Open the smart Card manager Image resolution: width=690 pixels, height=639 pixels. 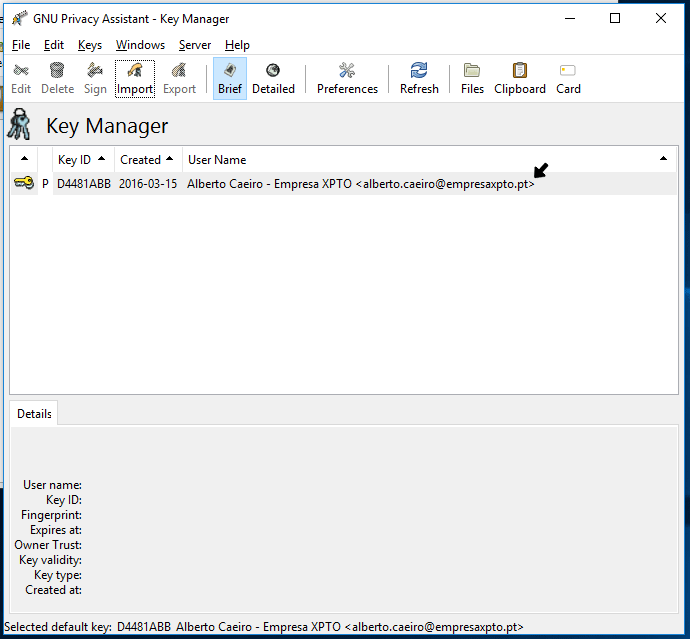click(x=568, y=78)
